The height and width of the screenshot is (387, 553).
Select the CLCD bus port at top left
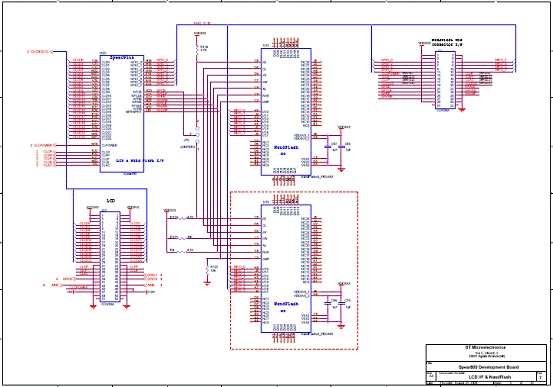40,52
